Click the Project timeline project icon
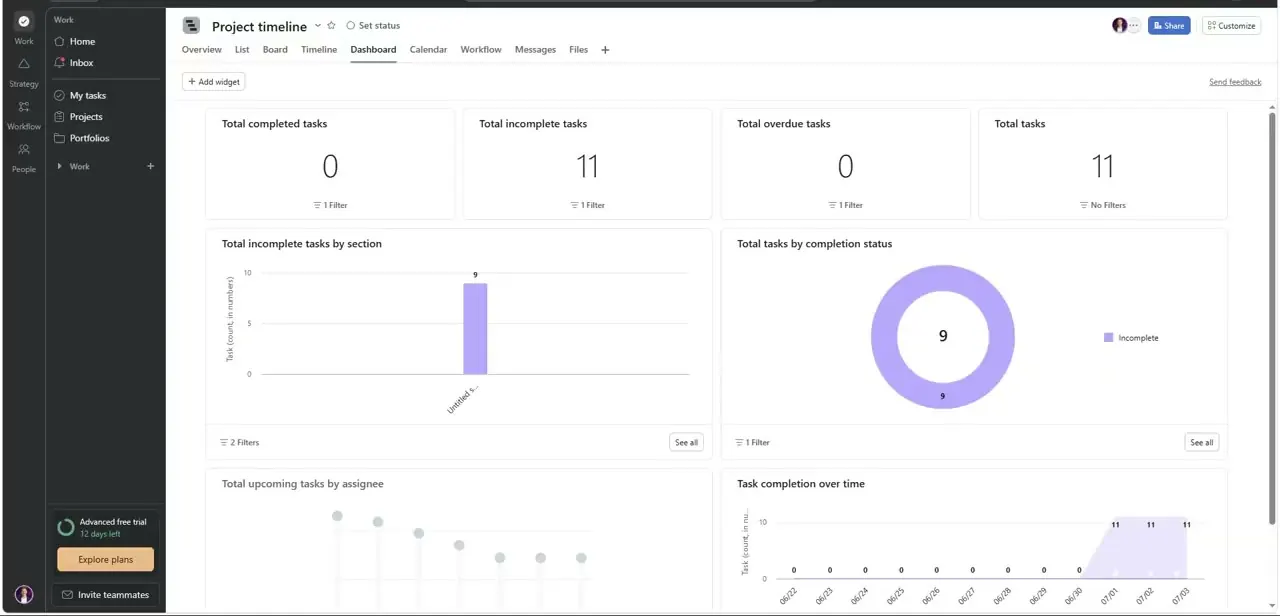 (192, 26)
